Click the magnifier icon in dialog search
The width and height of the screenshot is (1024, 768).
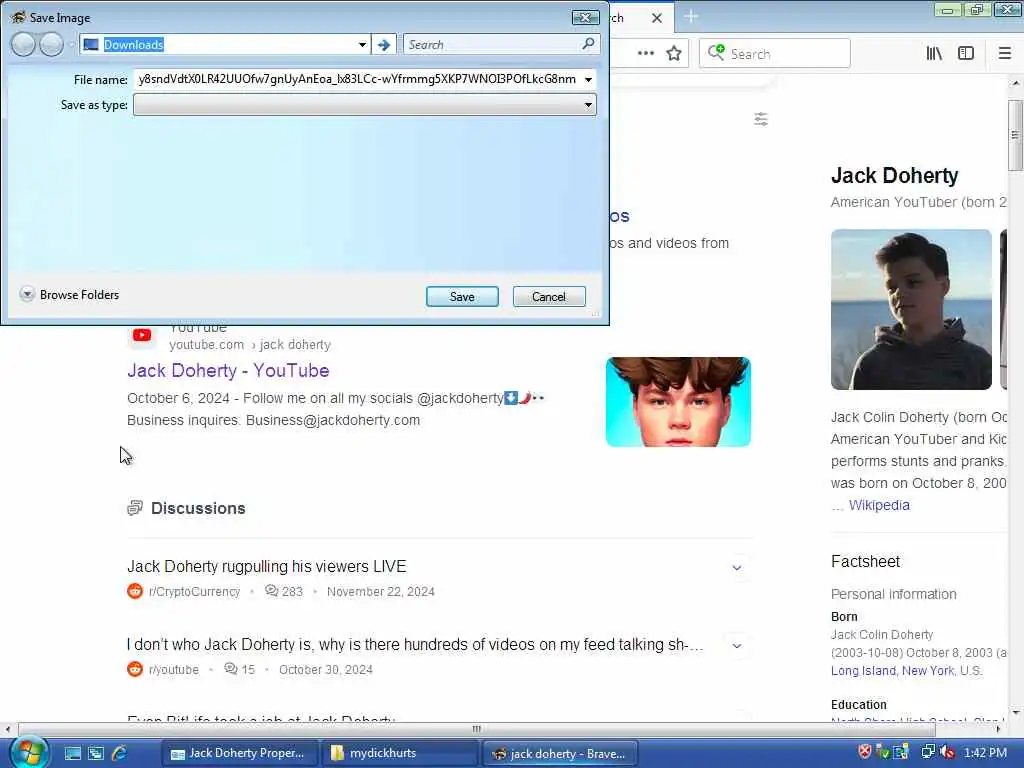coord(588,44)
